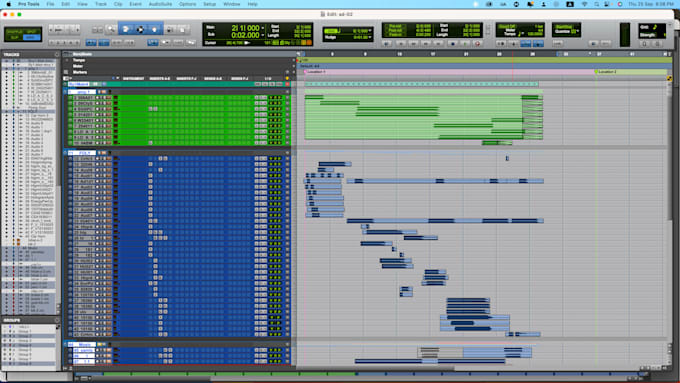680x383 pixels.
Task: Recall zoom preset 1
Action: pos(51,42)
